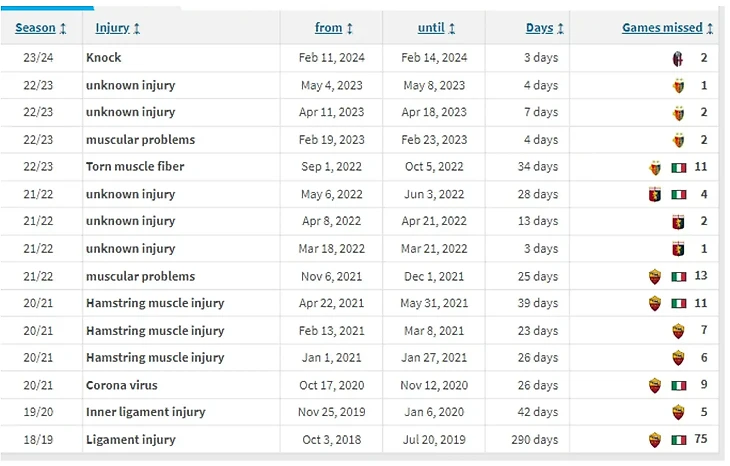Sort by the Games missed column header
Screen dimensions: 730x466
[667, 28]
